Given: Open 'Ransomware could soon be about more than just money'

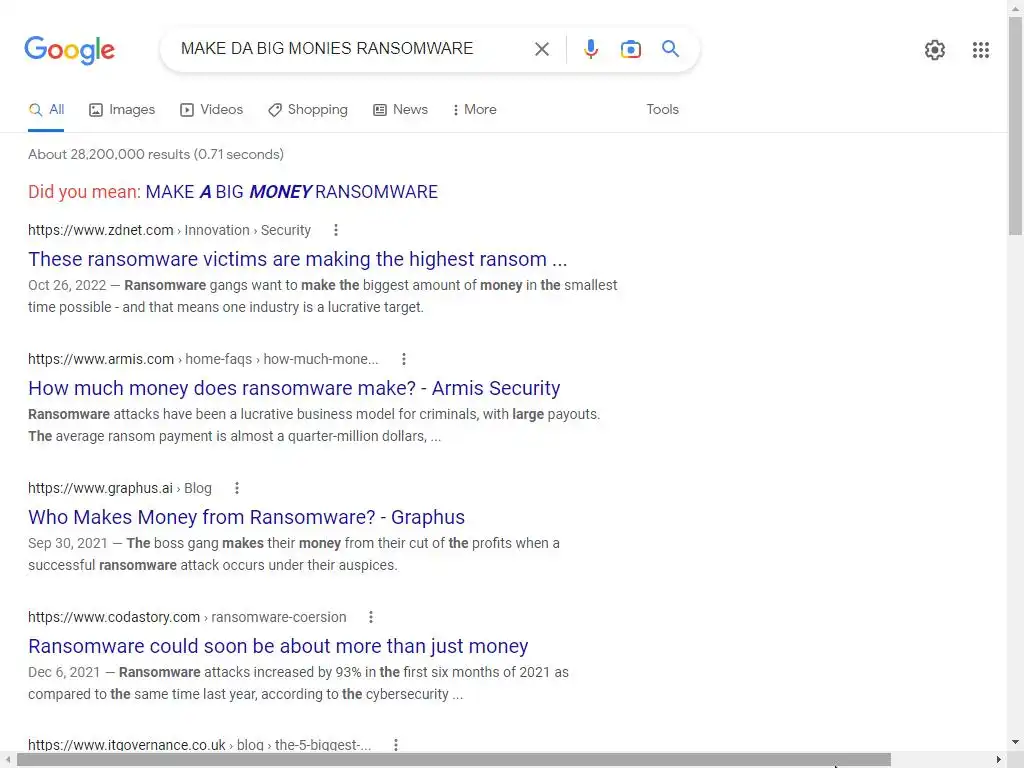Looking at the screenshot, I should (x=278, y=646).
